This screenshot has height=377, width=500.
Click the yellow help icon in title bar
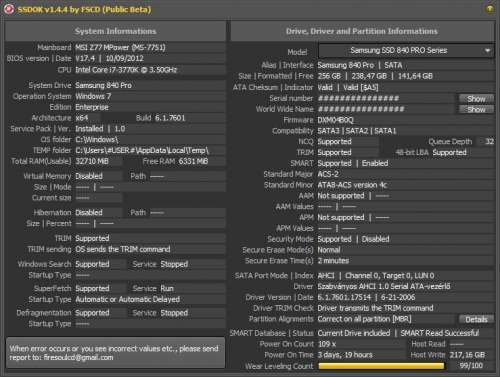[x=489, y=9]
